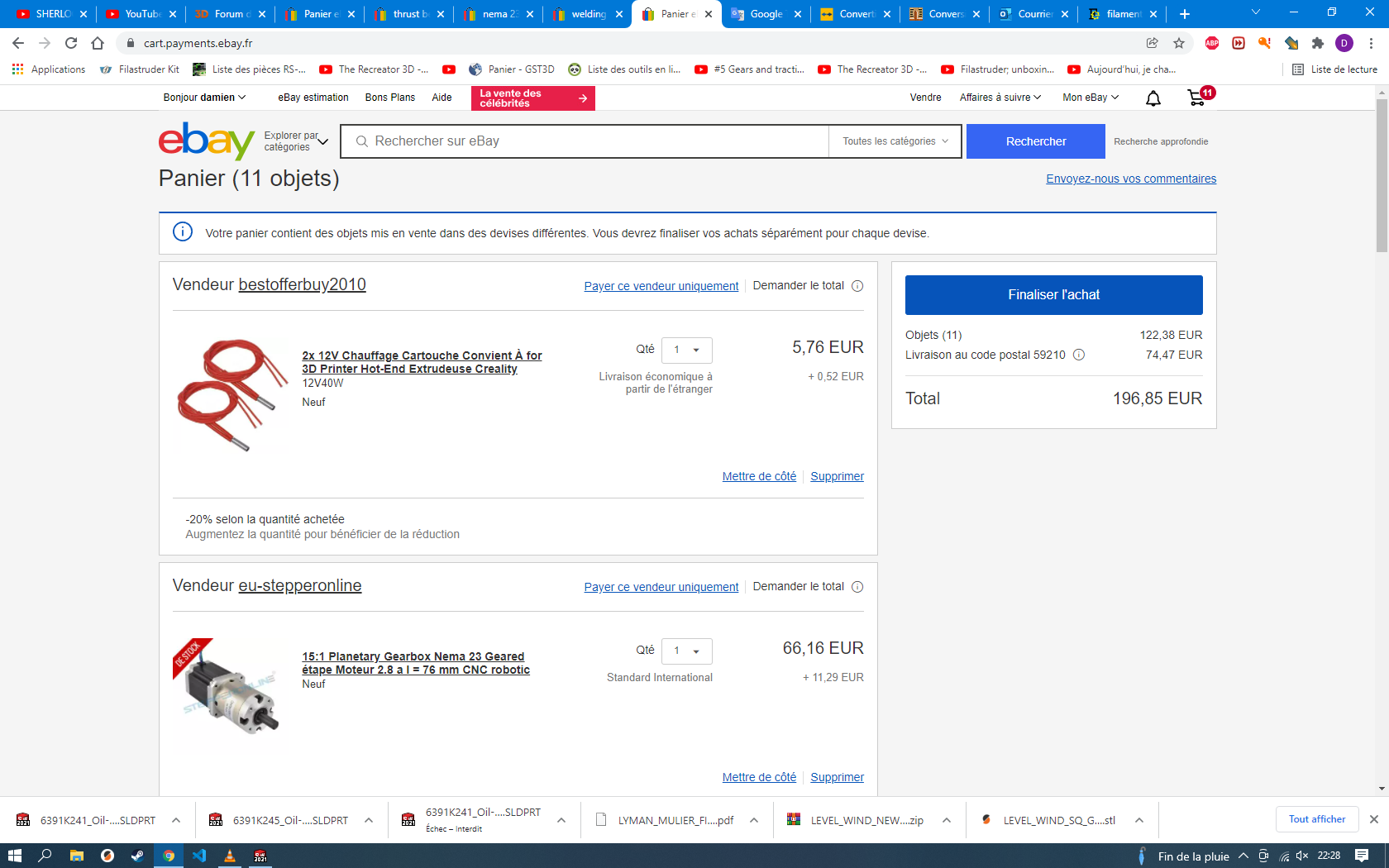This screenshot has height=868, width=1389.
Task: Open Visual Studio Code from the taskbar
Action: (x=199, y=856)
